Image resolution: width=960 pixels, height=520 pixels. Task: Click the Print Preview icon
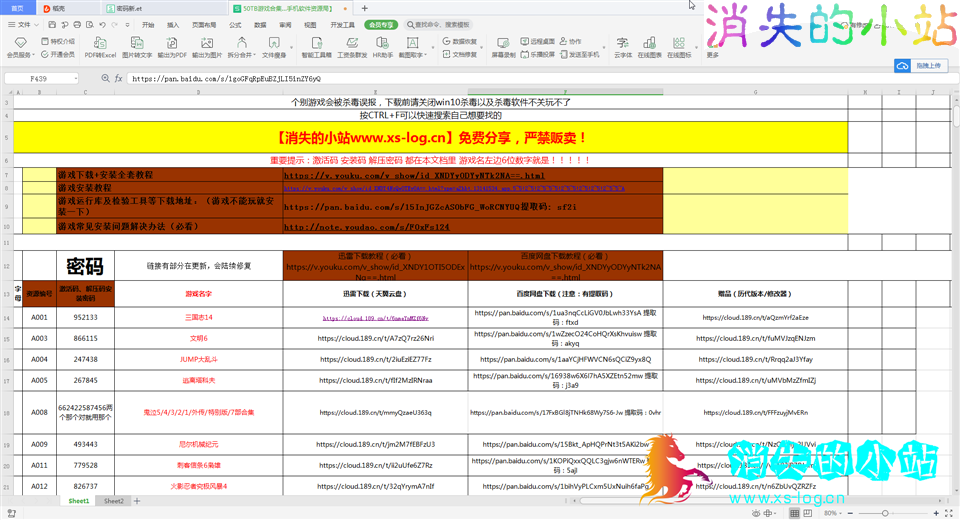(x=90, y=25)
